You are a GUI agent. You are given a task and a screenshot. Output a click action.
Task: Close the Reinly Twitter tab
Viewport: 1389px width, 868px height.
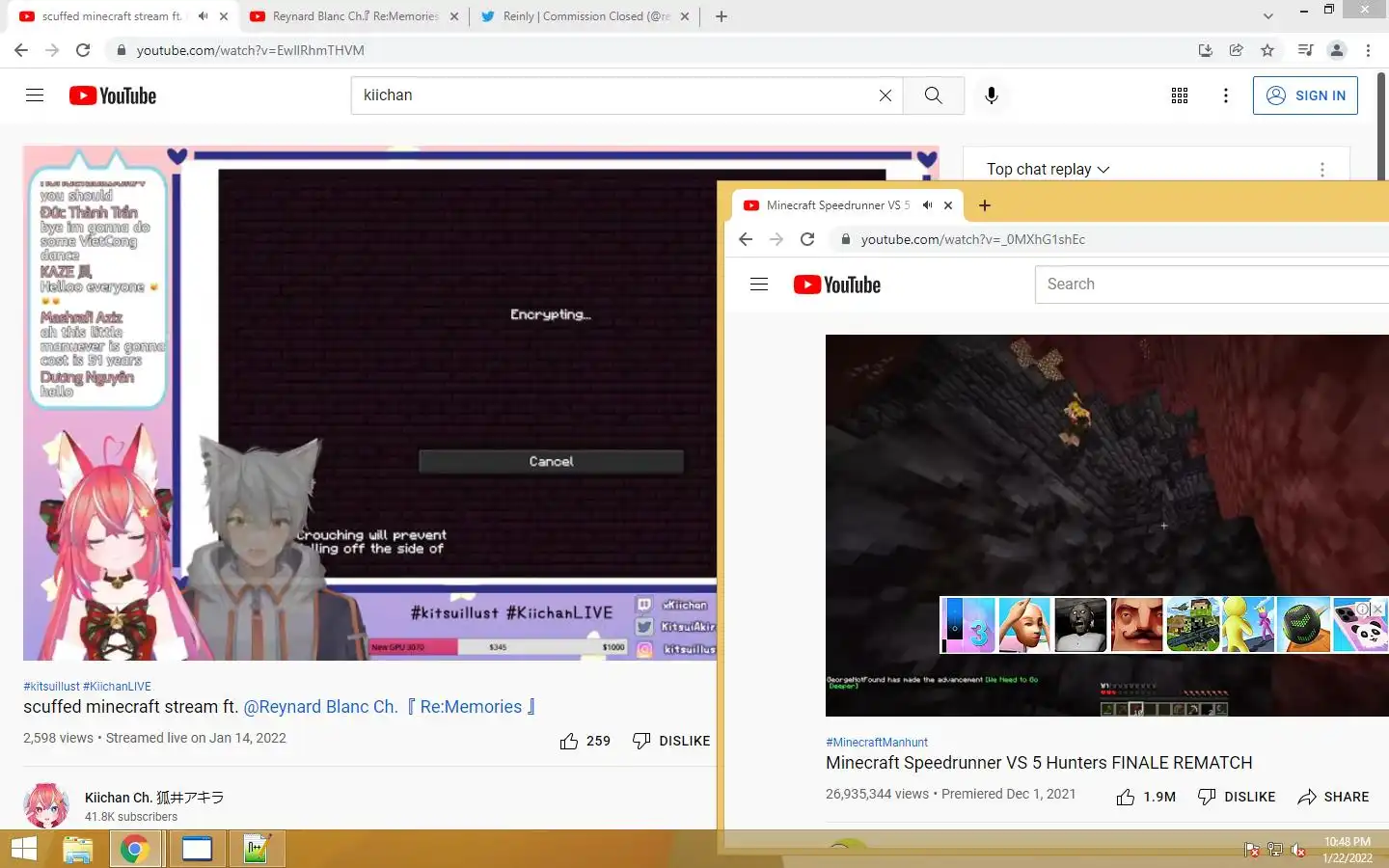(685, 16)
